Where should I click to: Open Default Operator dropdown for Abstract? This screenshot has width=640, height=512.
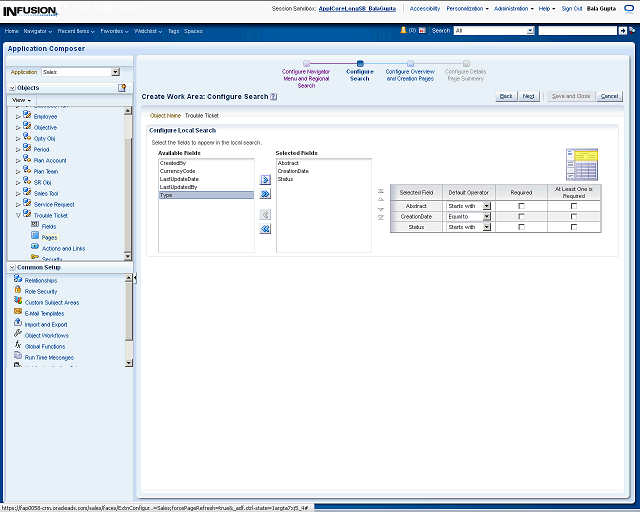click(x=487, y=205)
